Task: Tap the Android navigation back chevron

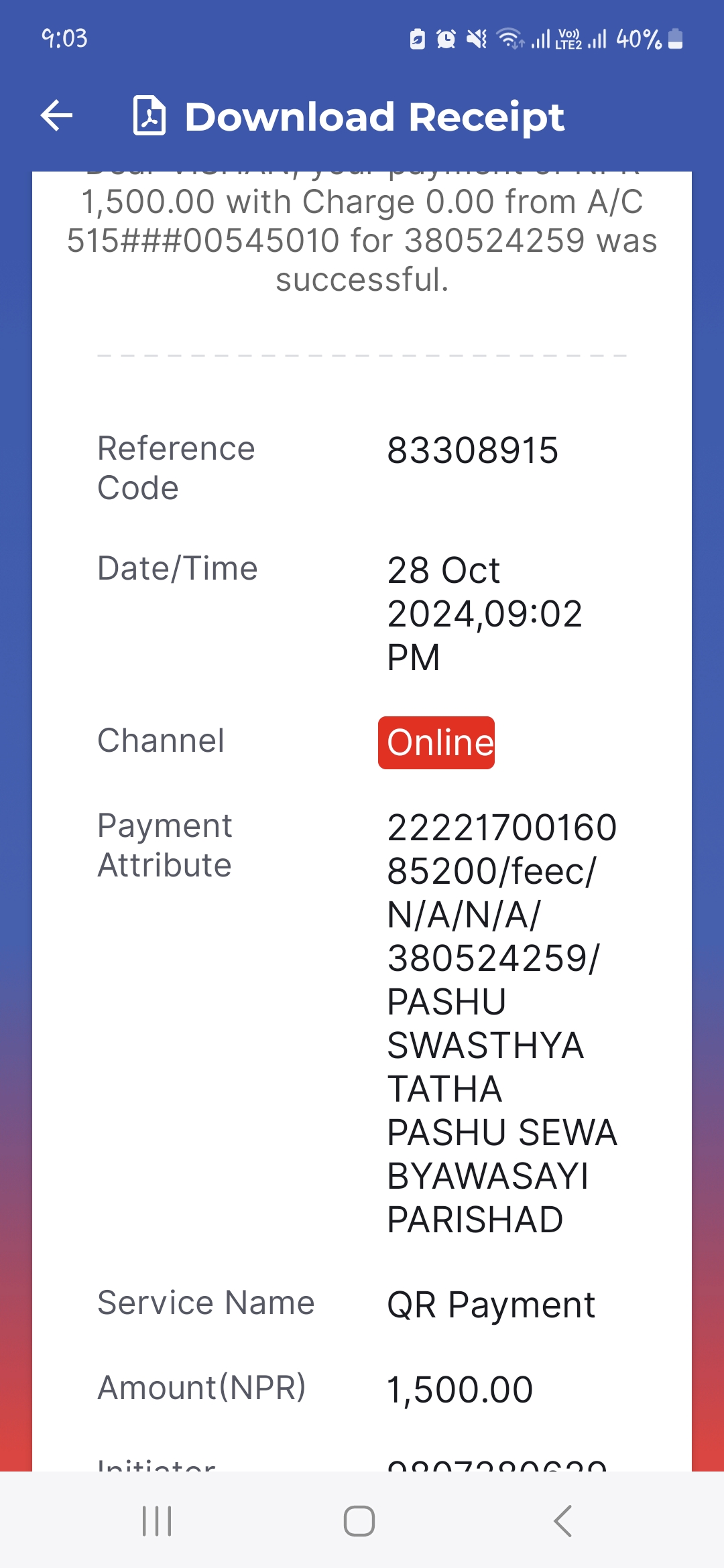Action: point(562,1520)
